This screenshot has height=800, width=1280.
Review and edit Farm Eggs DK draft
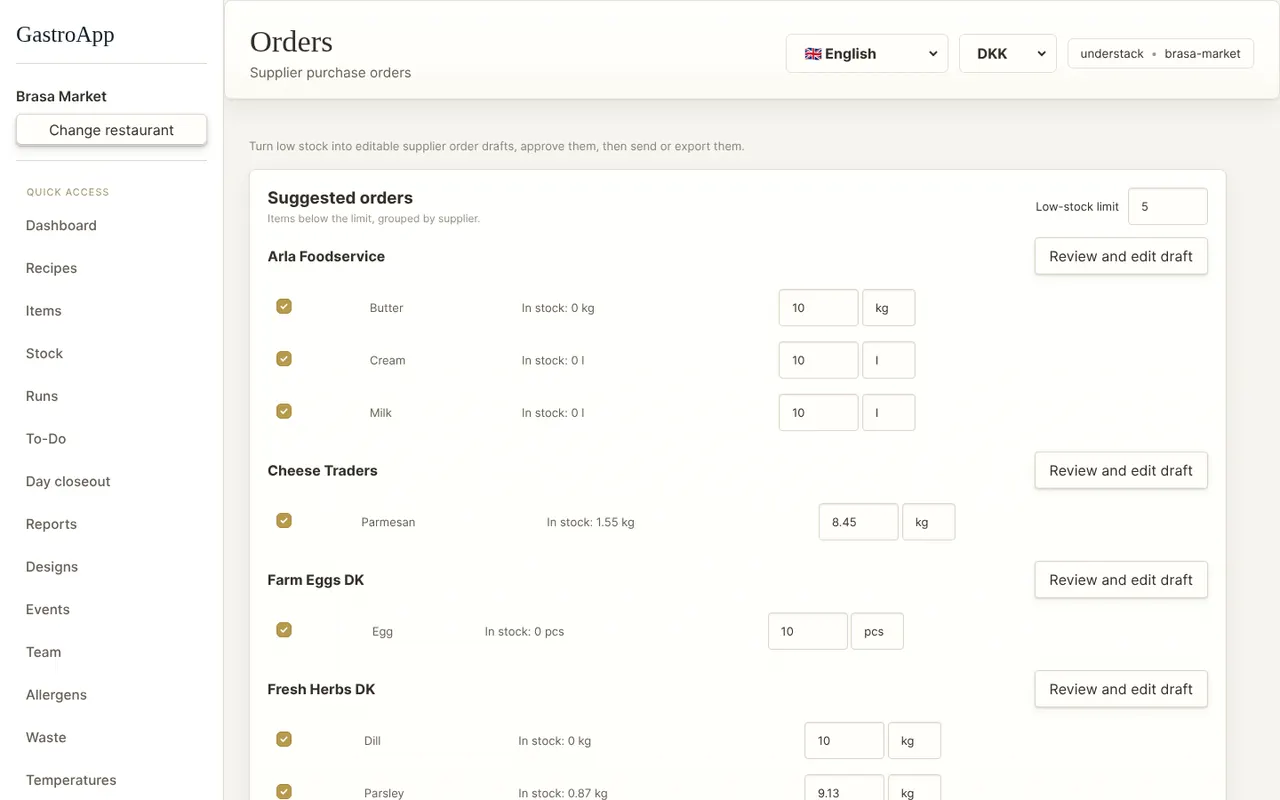click(x=1121, y=579)
